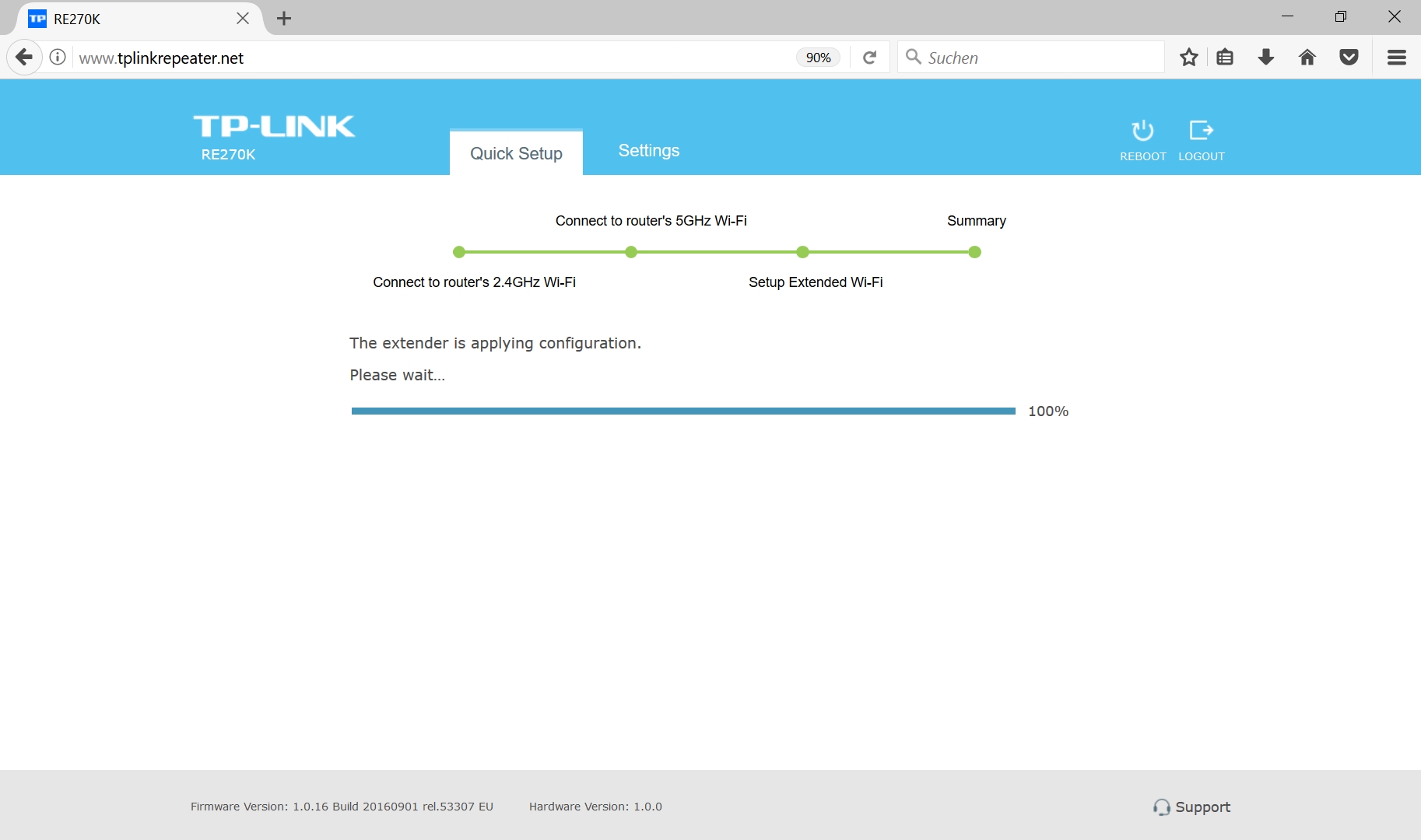Viewport: 1421px width, 840px height.
Task: Switch to the Settings tab
Action: click(649, 151)
